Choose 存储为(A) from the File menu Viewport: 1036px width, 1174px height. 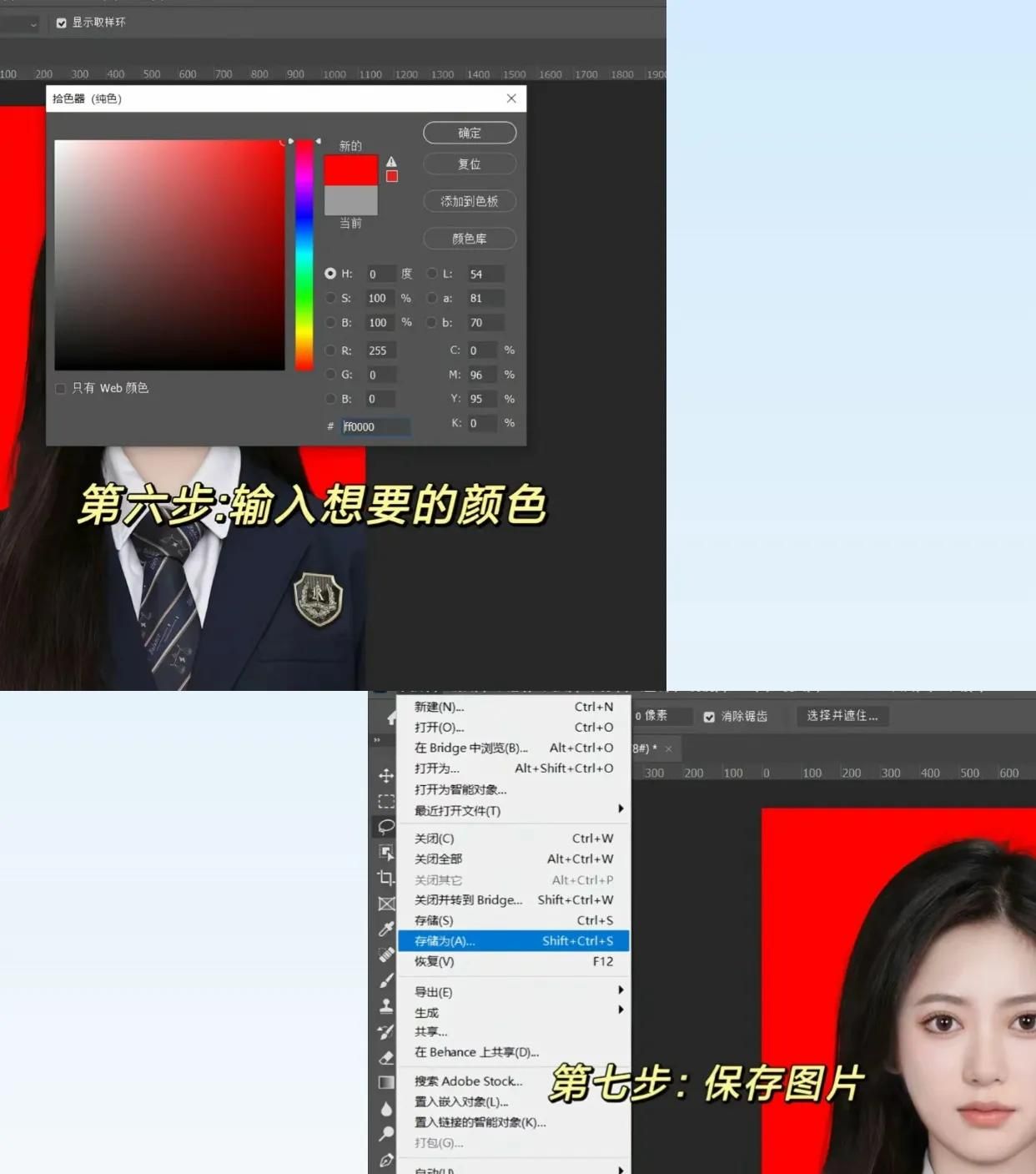tap(443, 940)
